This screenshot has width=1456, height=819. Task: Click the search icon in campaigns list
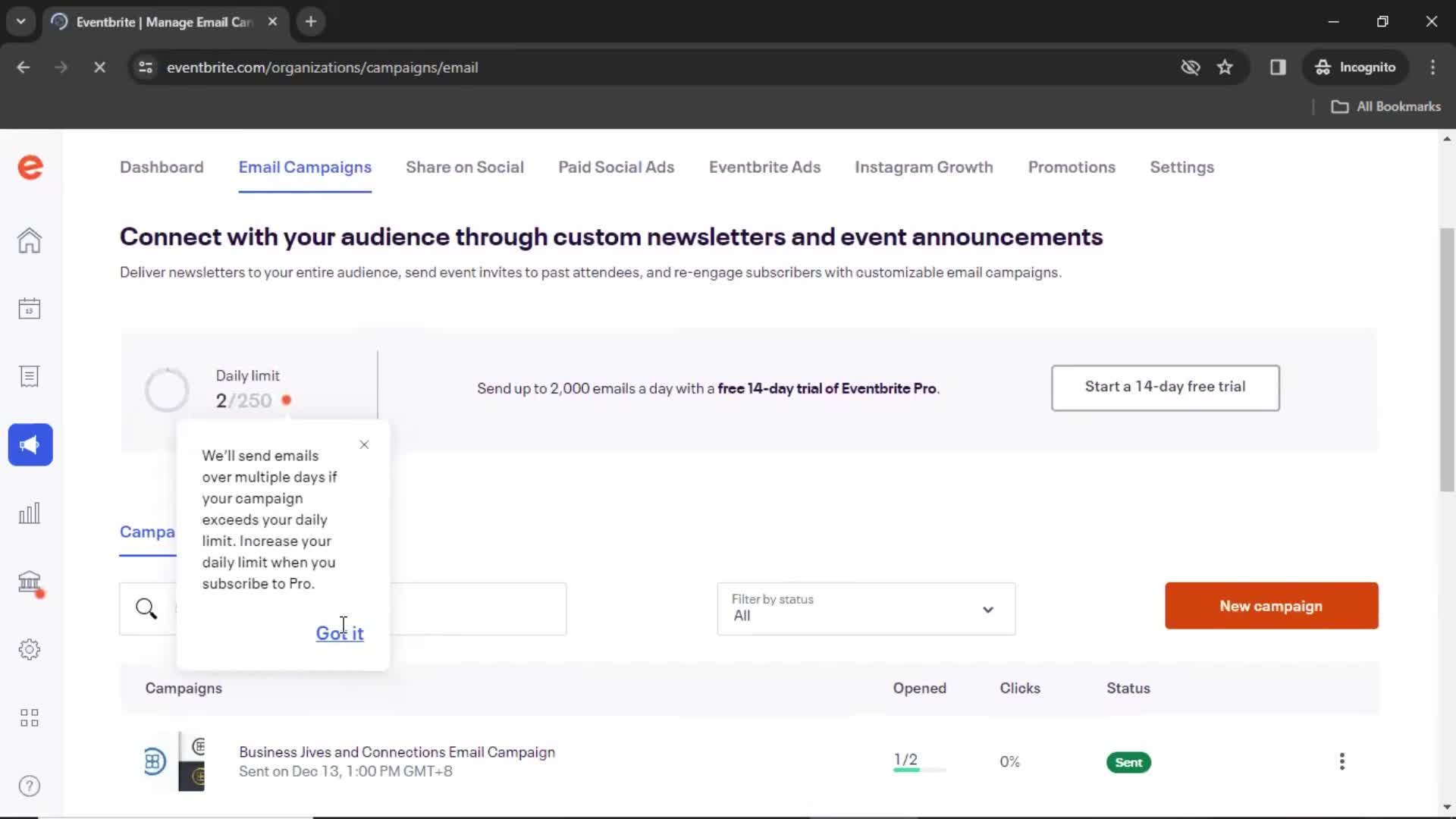tap(147, 608)
